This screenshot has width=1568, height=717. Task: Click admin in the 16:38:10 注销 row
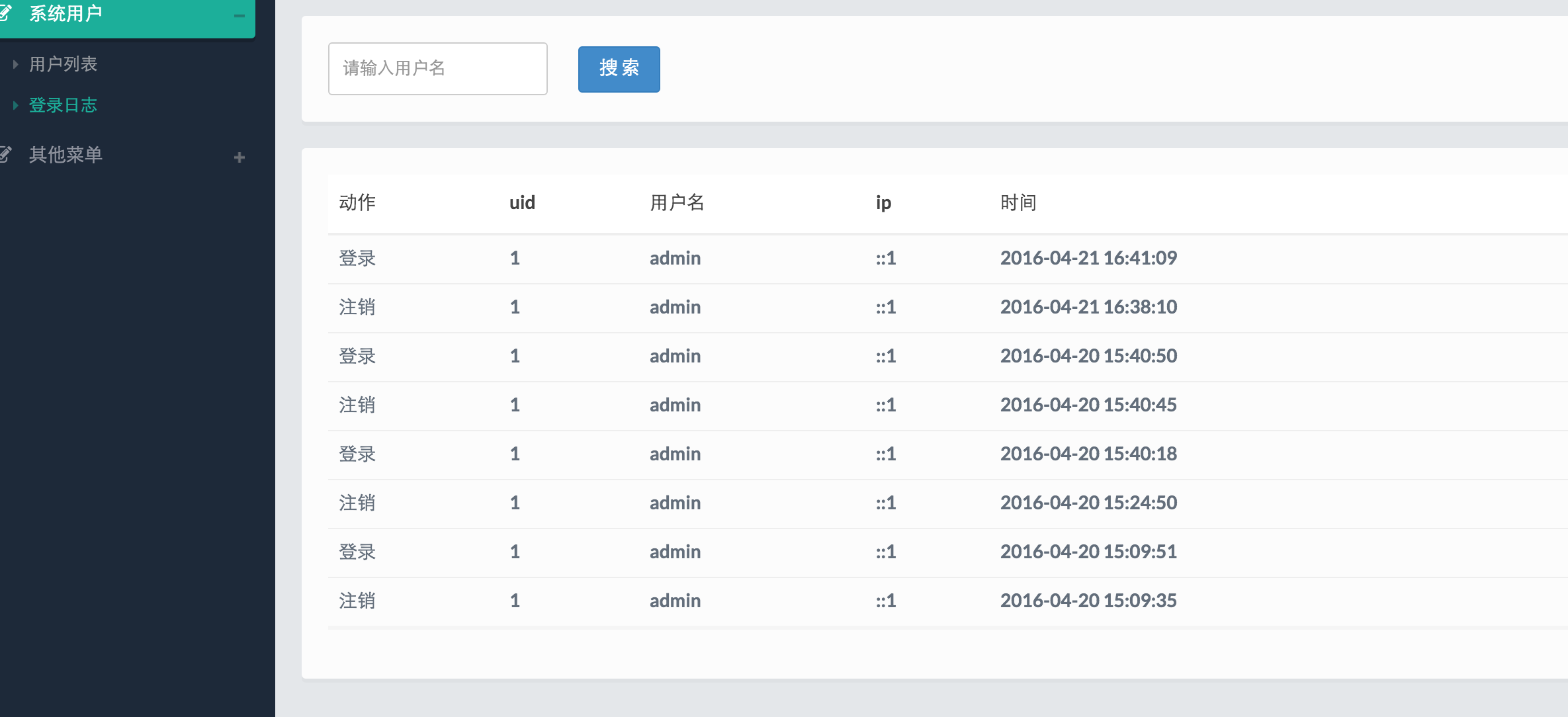click(x=675, y=307)
